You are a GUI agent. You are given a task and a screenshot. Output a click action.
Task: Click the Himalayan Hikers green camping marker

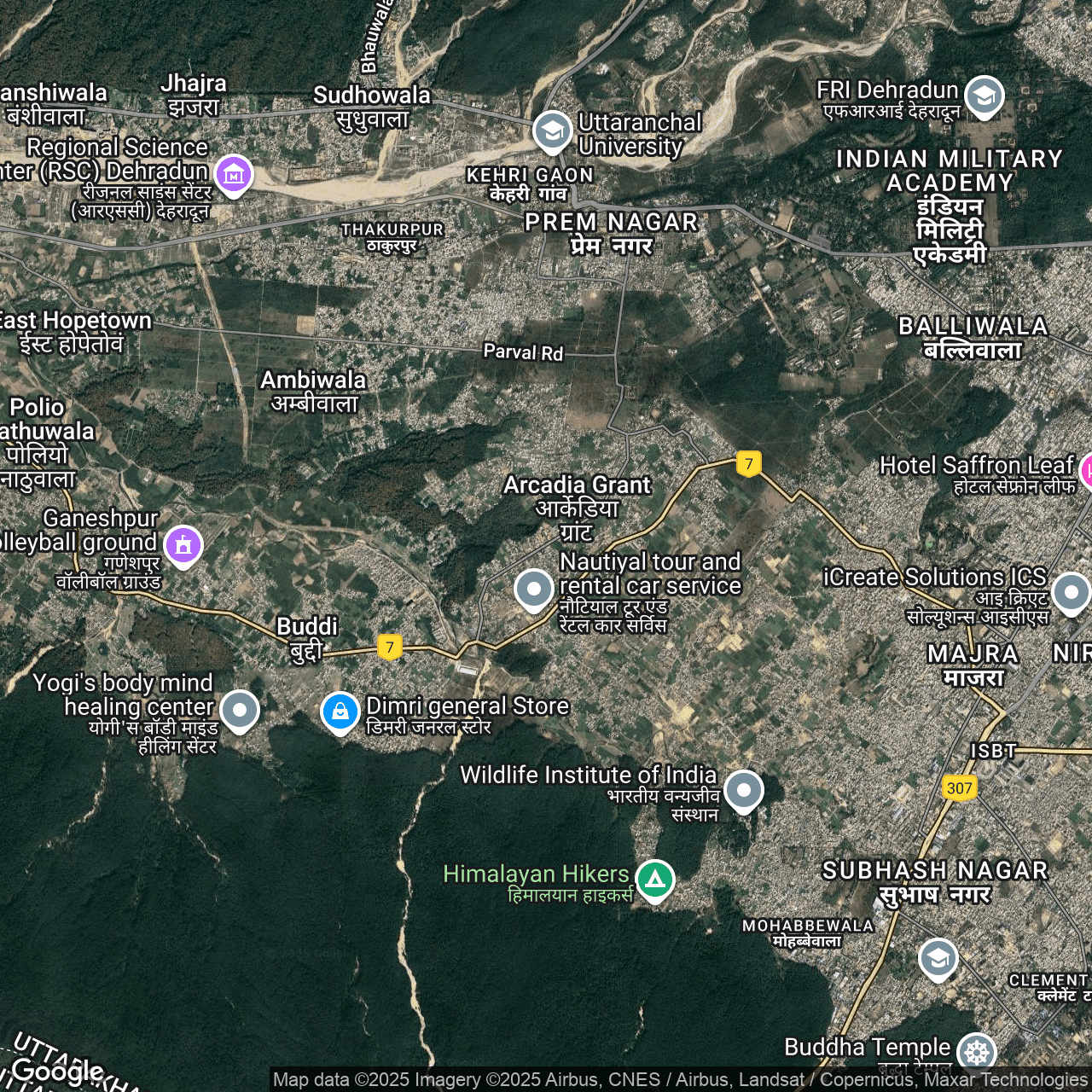[x=655, y=879]
